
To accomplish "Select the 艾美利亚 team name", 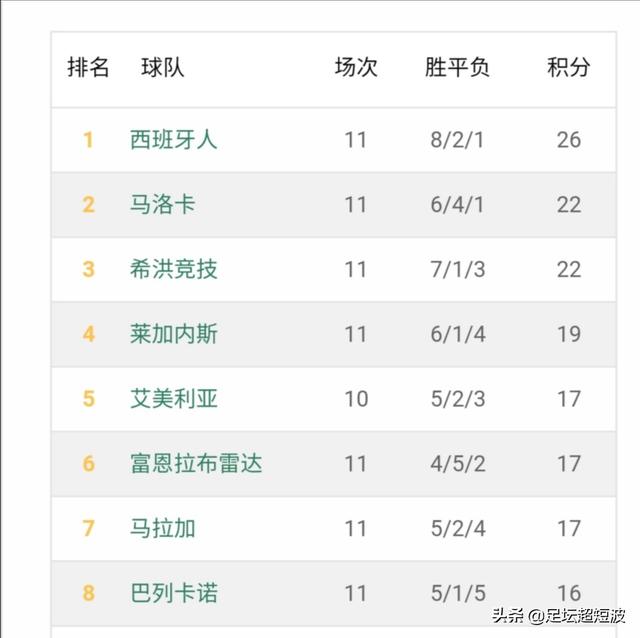I will point(173,398).
